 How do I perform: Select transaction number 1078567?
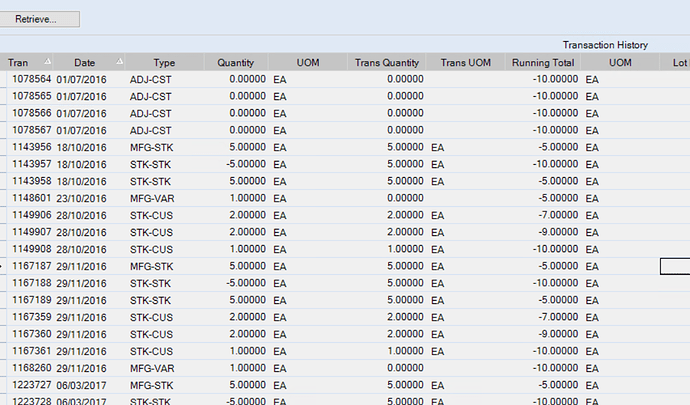coord(32,130)
